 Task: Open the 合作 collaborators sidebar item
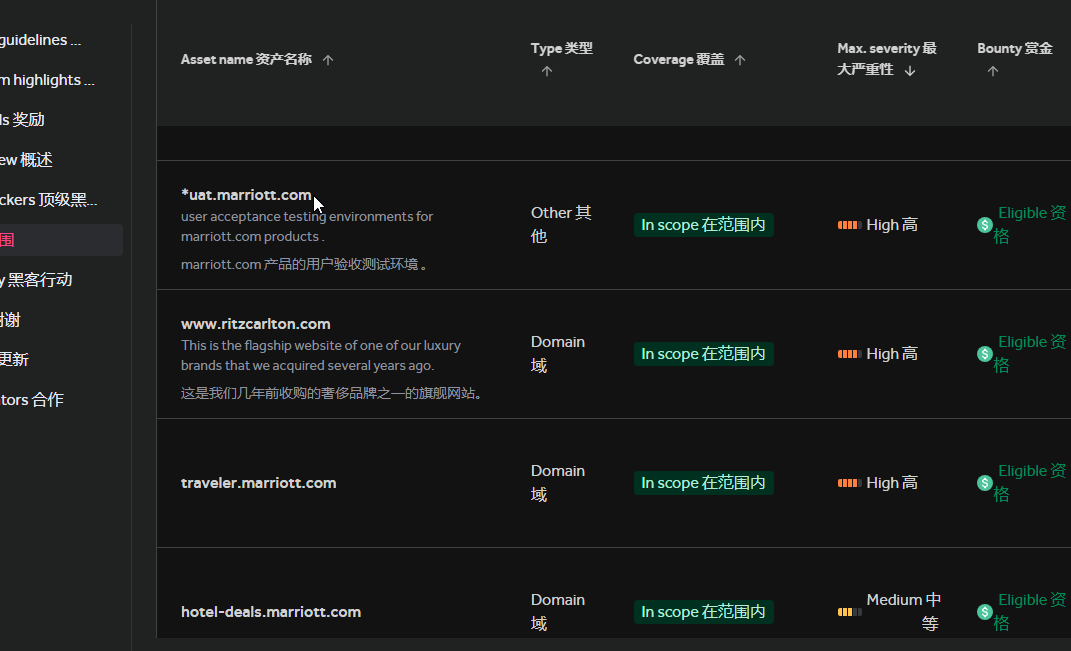tap(32, 400)
